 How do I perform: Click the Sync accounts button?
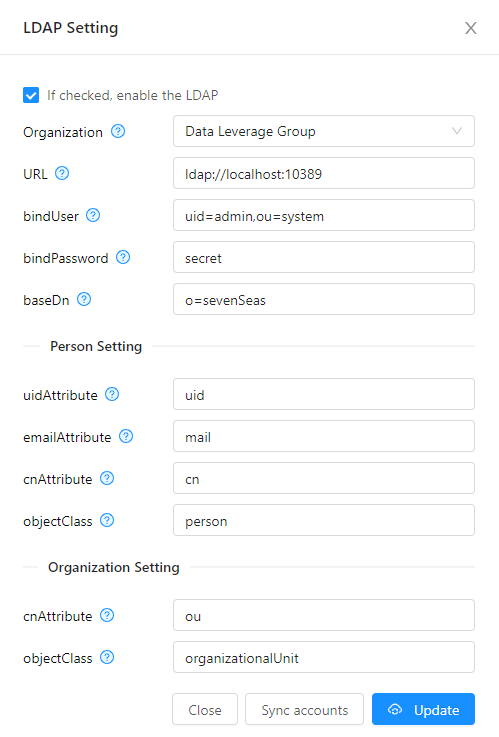304,709
